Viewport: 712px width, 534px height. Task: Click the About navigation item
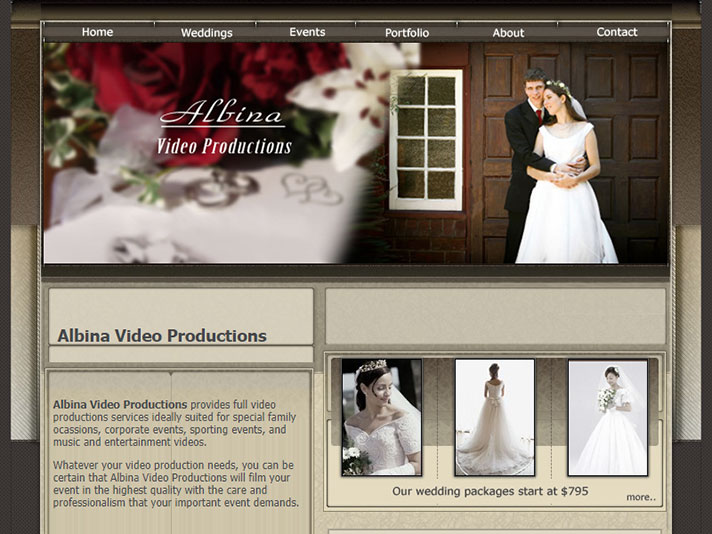[508, 33]
